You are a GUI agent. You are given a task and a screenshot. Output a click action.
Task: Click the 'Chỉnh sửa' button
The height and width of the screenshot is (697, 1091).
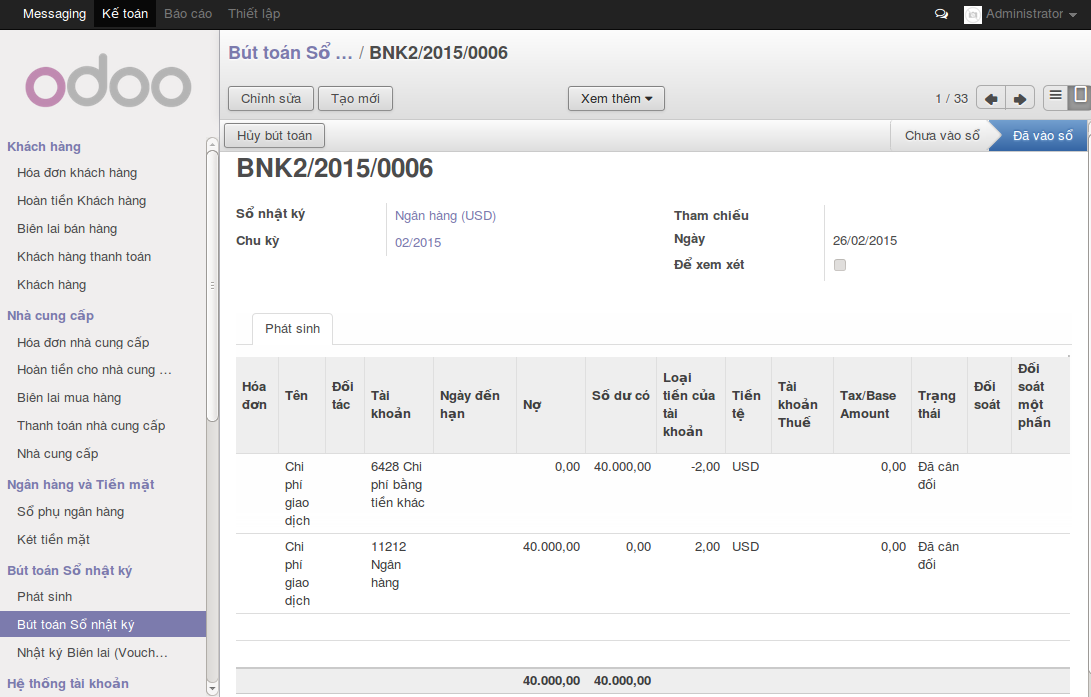[270, 98]
